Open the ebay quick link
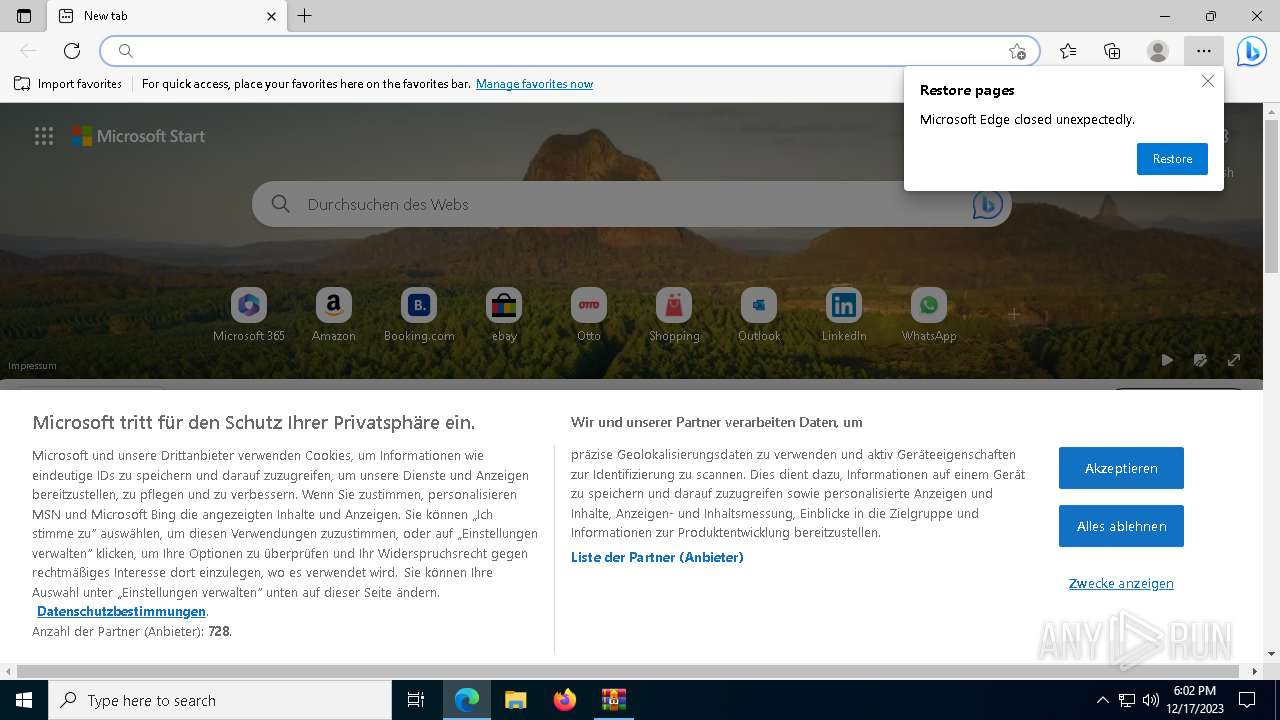This screenshot has height=720, width=1280. coord(504,315)
